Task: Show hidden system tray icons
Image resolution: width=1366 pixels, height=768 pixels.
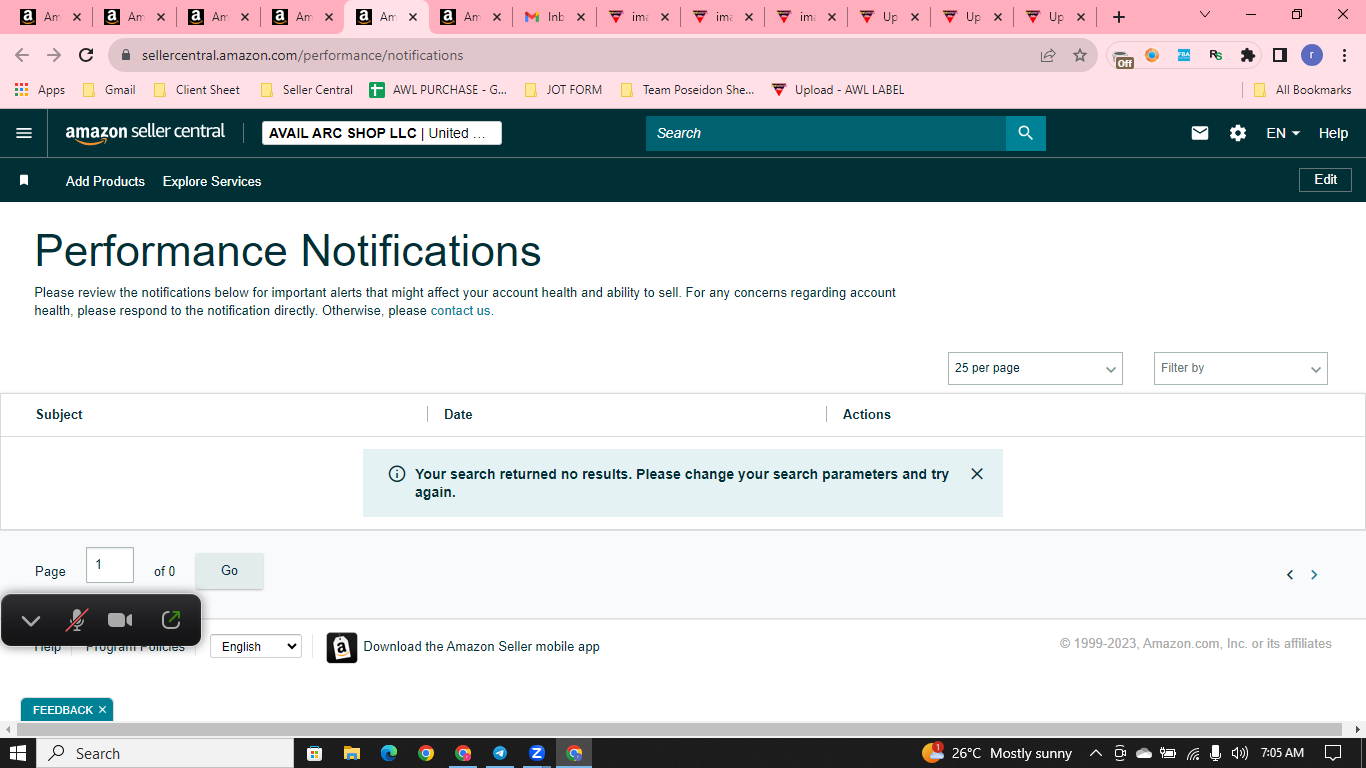Action: [x=1096, y=753]
